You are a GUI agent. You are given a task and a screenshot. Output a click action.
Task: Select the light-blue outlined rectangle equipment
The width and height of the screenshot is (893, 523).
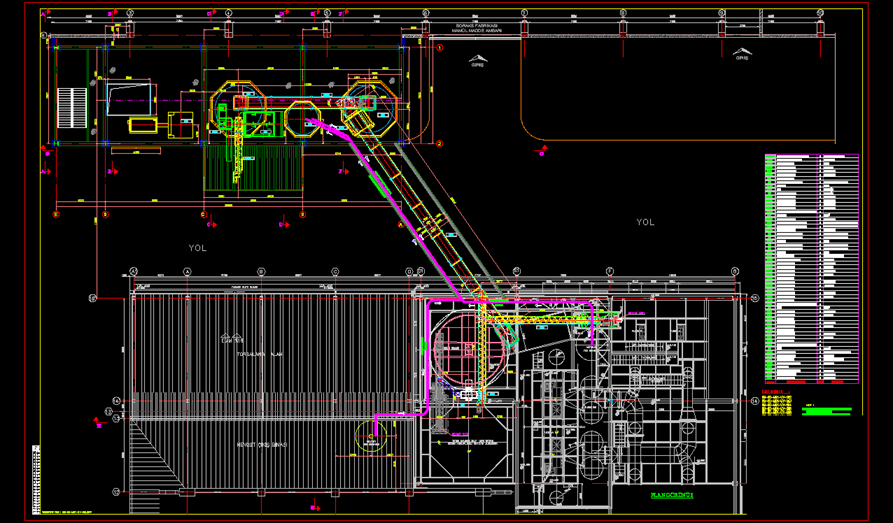[128, 99]
